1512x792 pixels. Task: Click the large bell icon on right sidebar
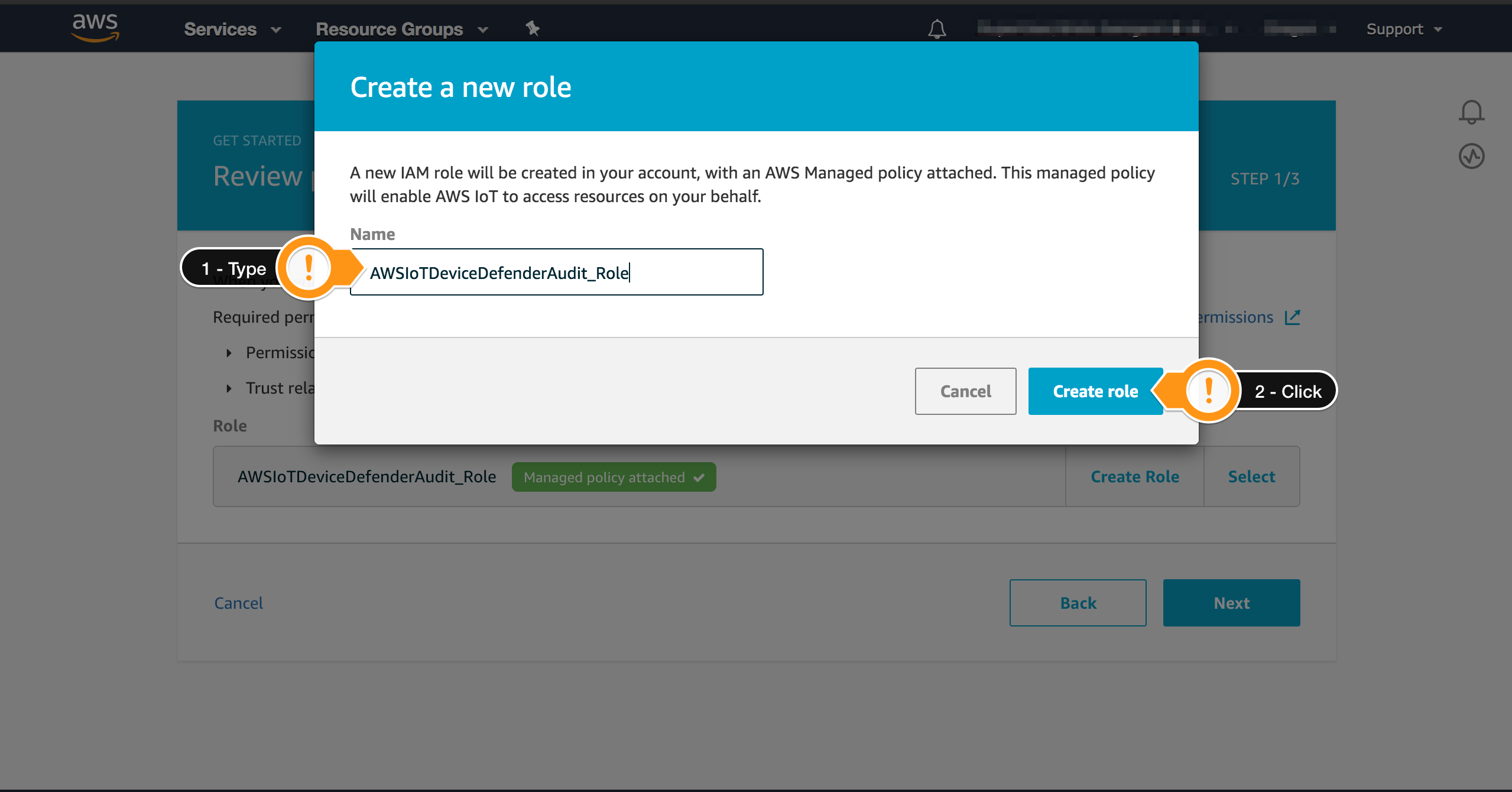tap(1471, 112)
